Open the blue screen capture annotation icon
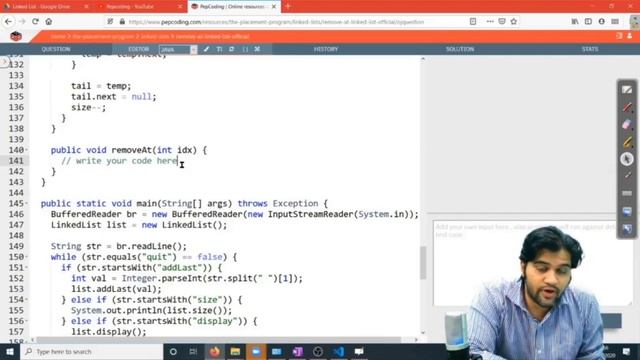The image size is (640, 360). click(x=627, y=211)
